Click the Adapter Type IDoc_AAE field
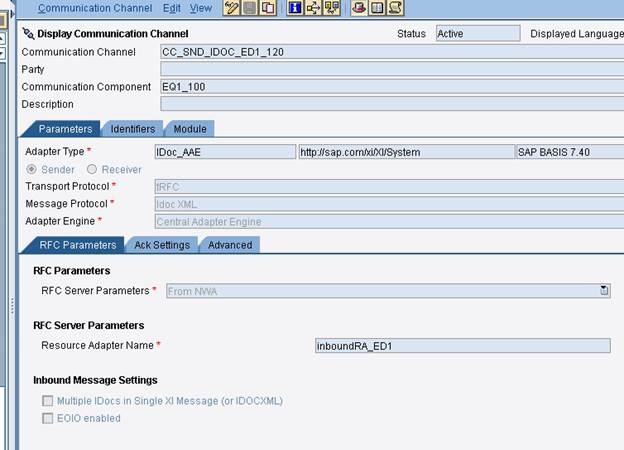624x450 pixels. 225,152
